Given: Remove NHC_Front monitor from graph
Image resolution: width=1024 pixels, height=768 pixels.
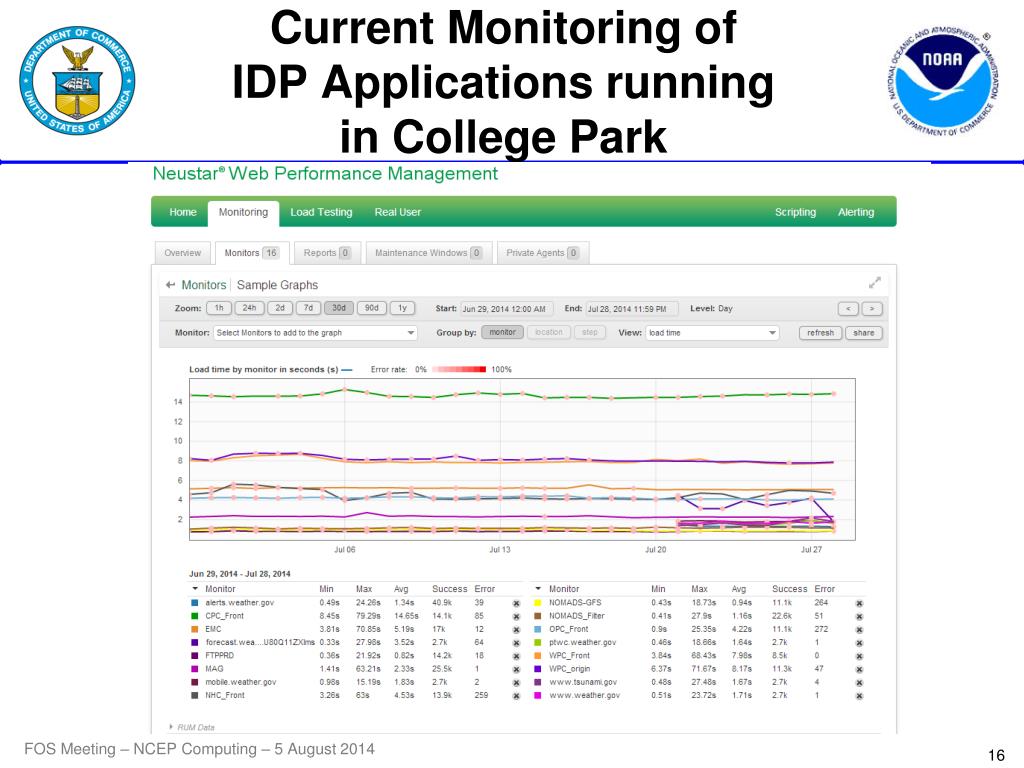Looking at the screenshot, I should click(516, 696).
